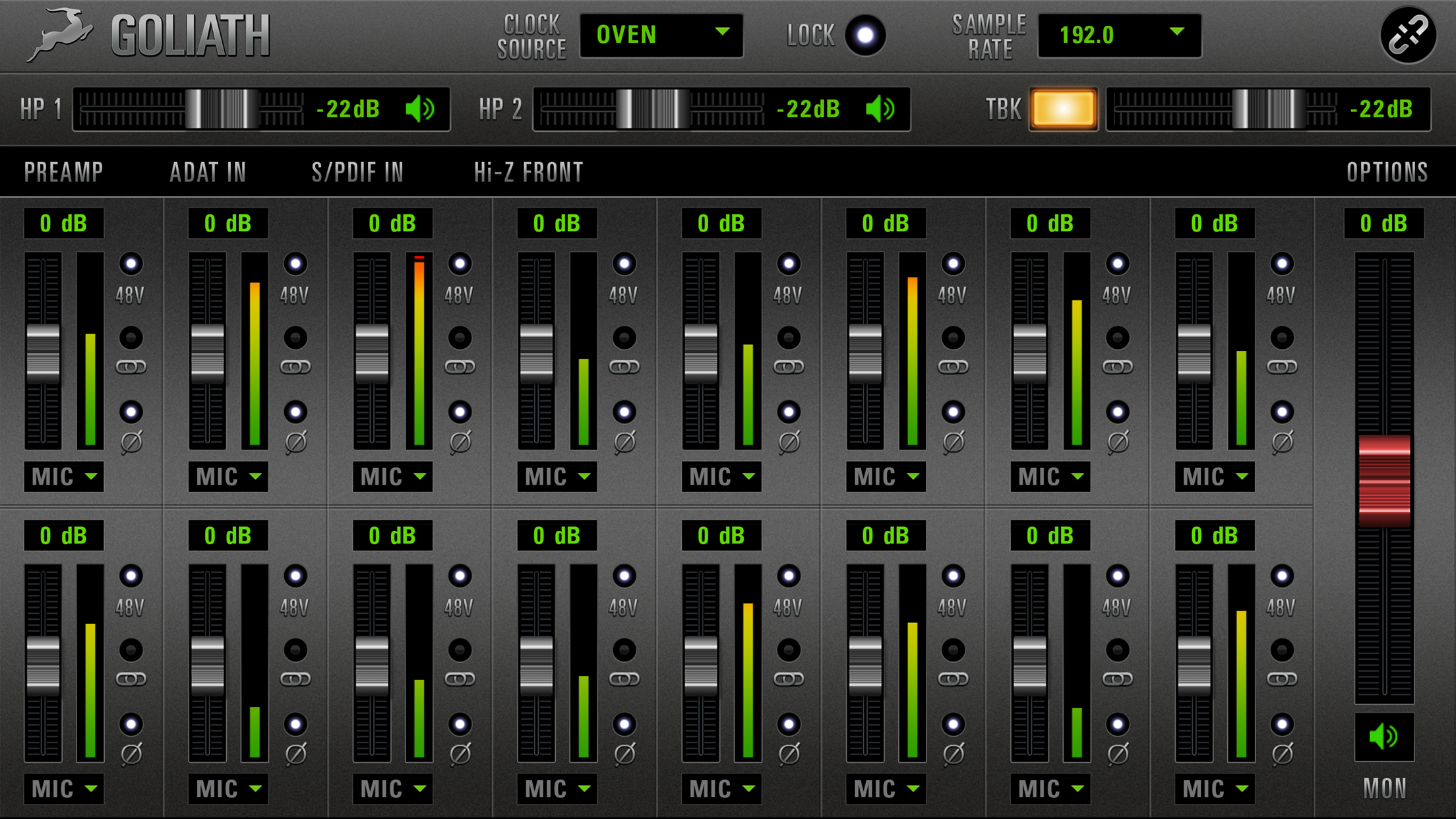
Task: Click phase invert symbol on top row channel 3
Action: click(x=460, y=442)
